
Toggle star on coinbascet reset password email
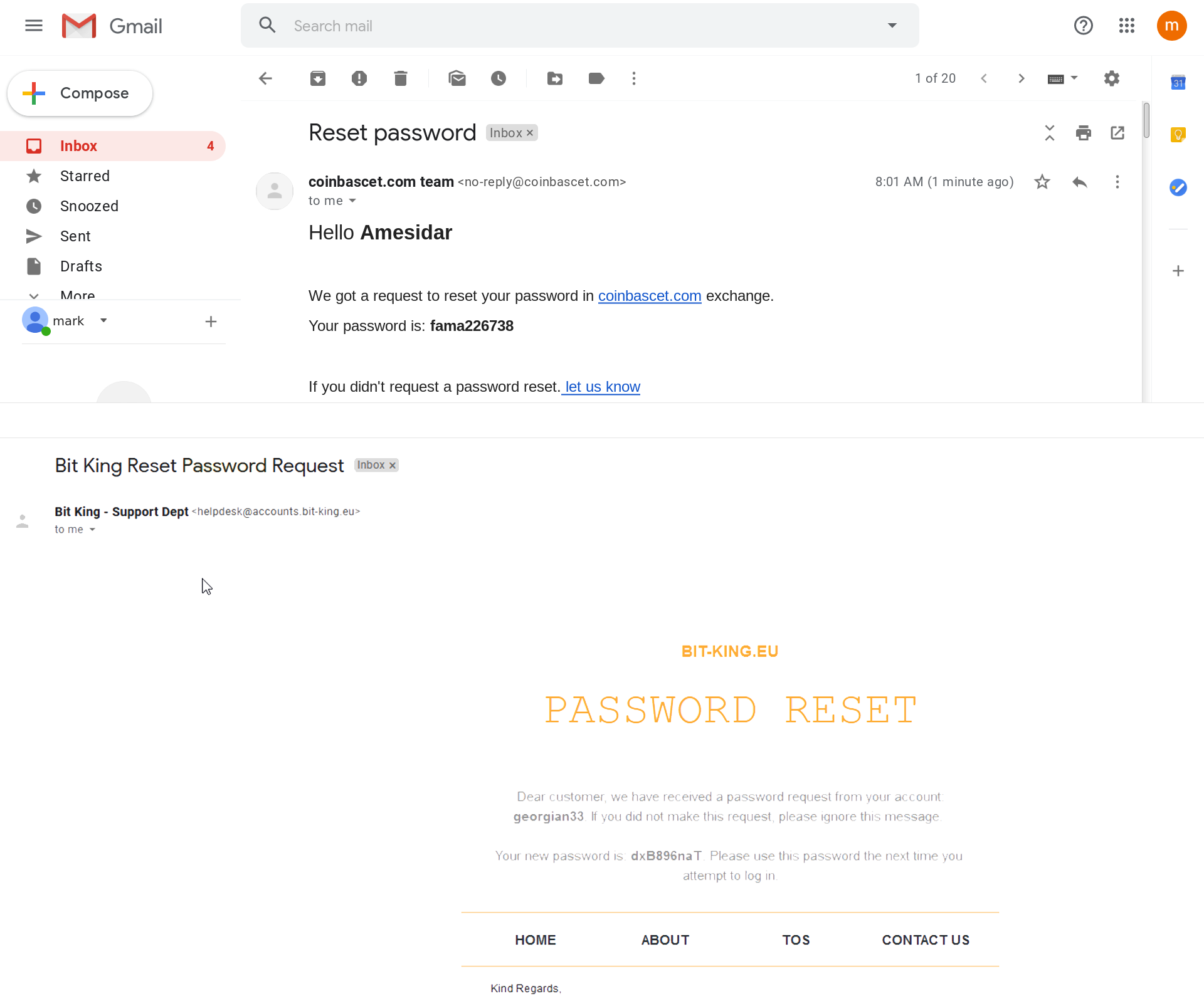[1041, 181]
